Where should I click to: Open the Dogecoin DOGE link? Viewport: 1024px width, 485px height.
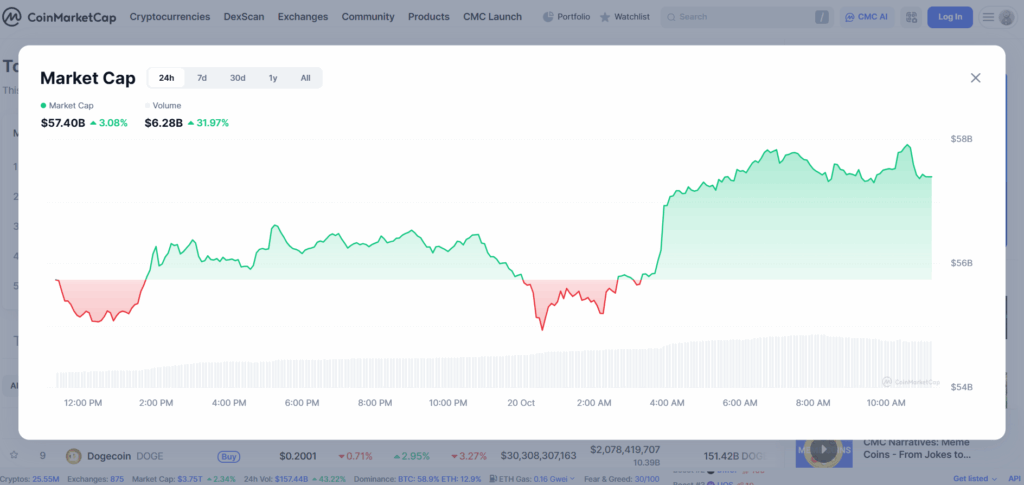125,456
